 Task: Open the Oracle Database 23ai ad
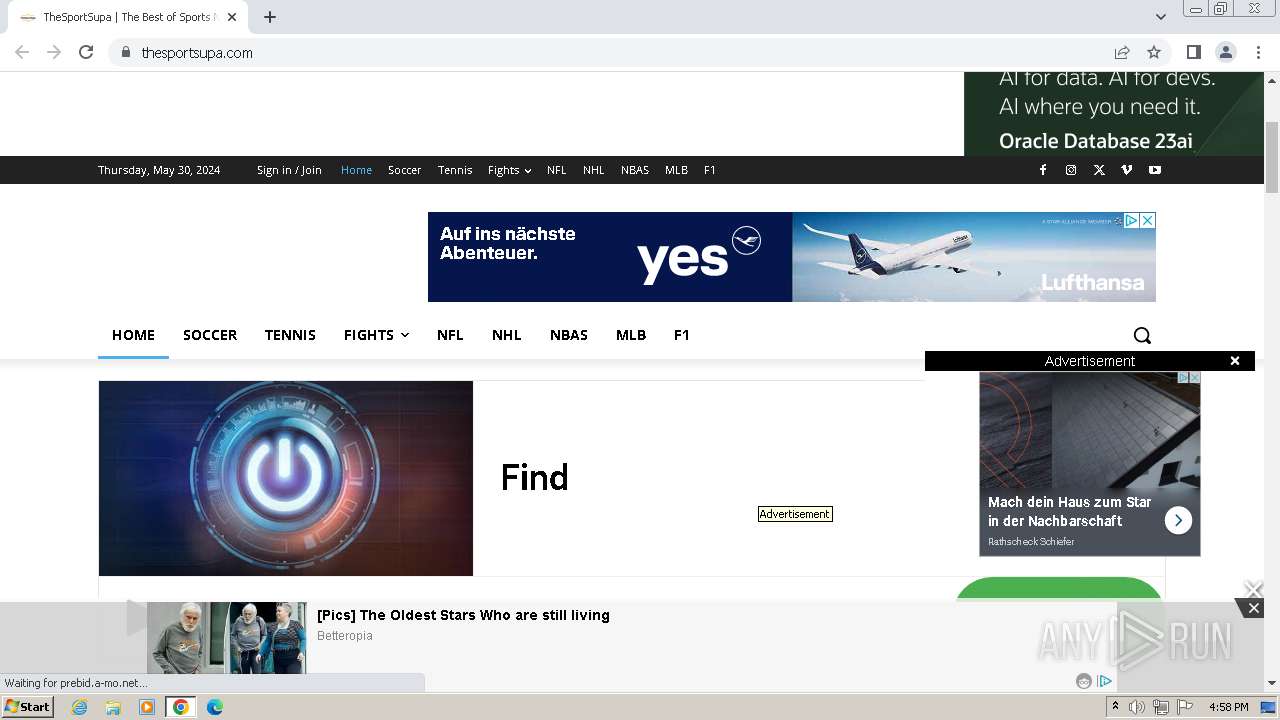point(1114,113)
